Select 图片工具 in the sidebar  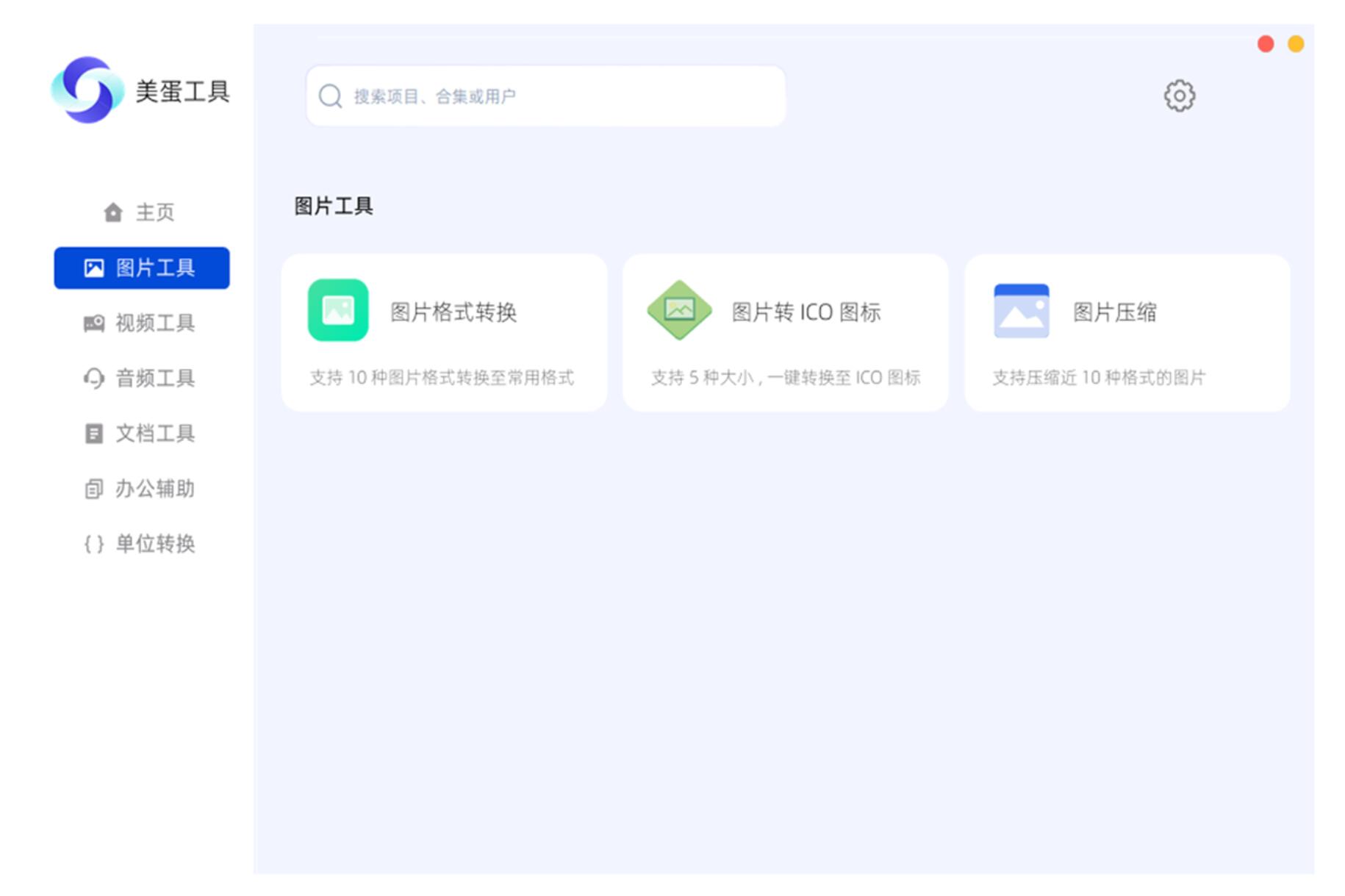click(142, 268)
